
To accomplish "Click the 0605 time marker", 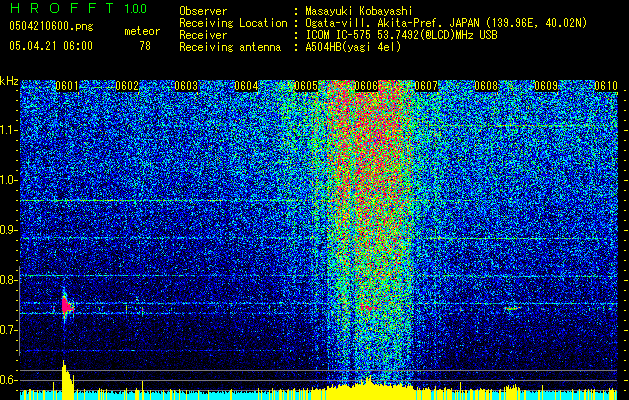I will point(306,86).
